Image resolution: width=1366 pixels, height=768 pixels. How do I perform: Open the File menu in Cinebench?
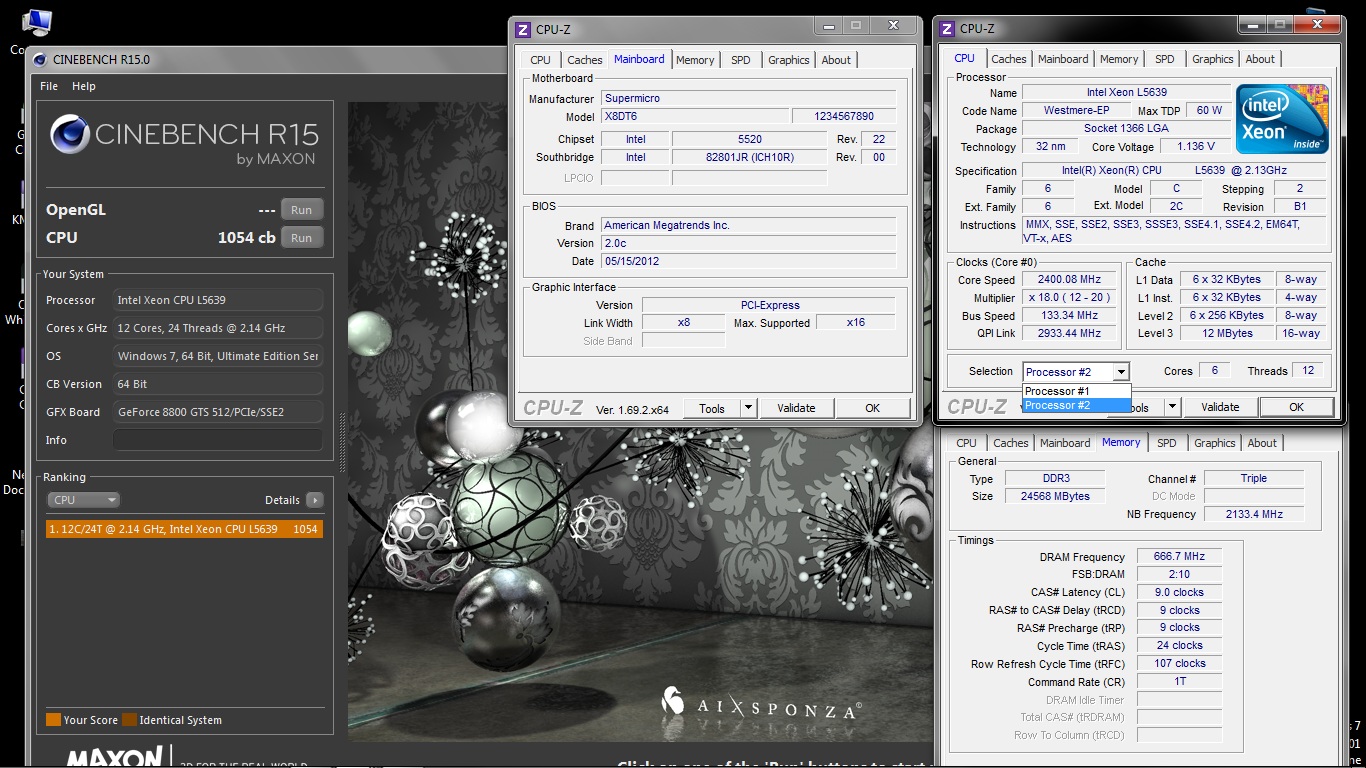pos(49,86)
